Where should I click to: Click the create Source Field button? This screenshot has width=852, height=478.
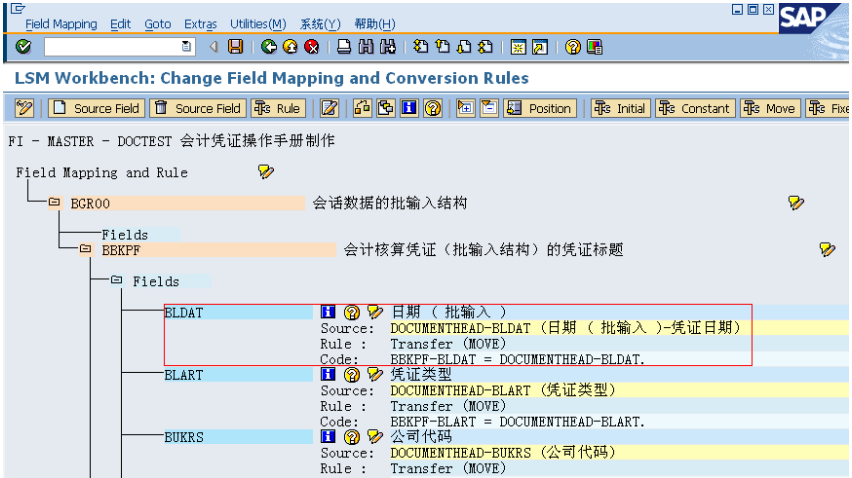click(x=97, y=108)
